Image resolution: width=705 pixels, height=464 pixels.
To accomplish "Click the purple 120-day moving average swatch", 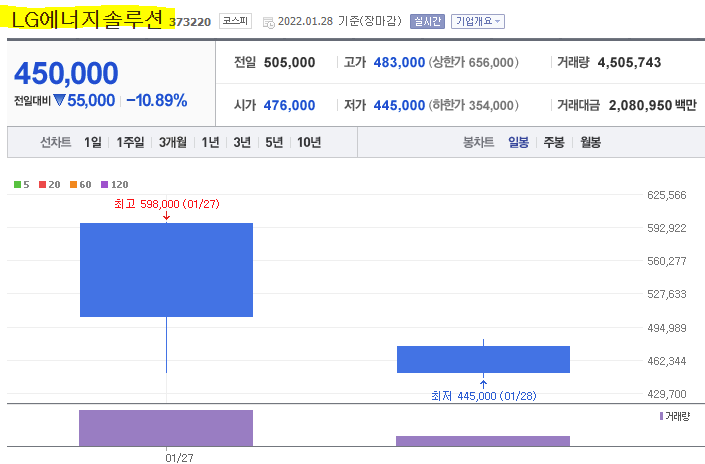I will (105, 184).
